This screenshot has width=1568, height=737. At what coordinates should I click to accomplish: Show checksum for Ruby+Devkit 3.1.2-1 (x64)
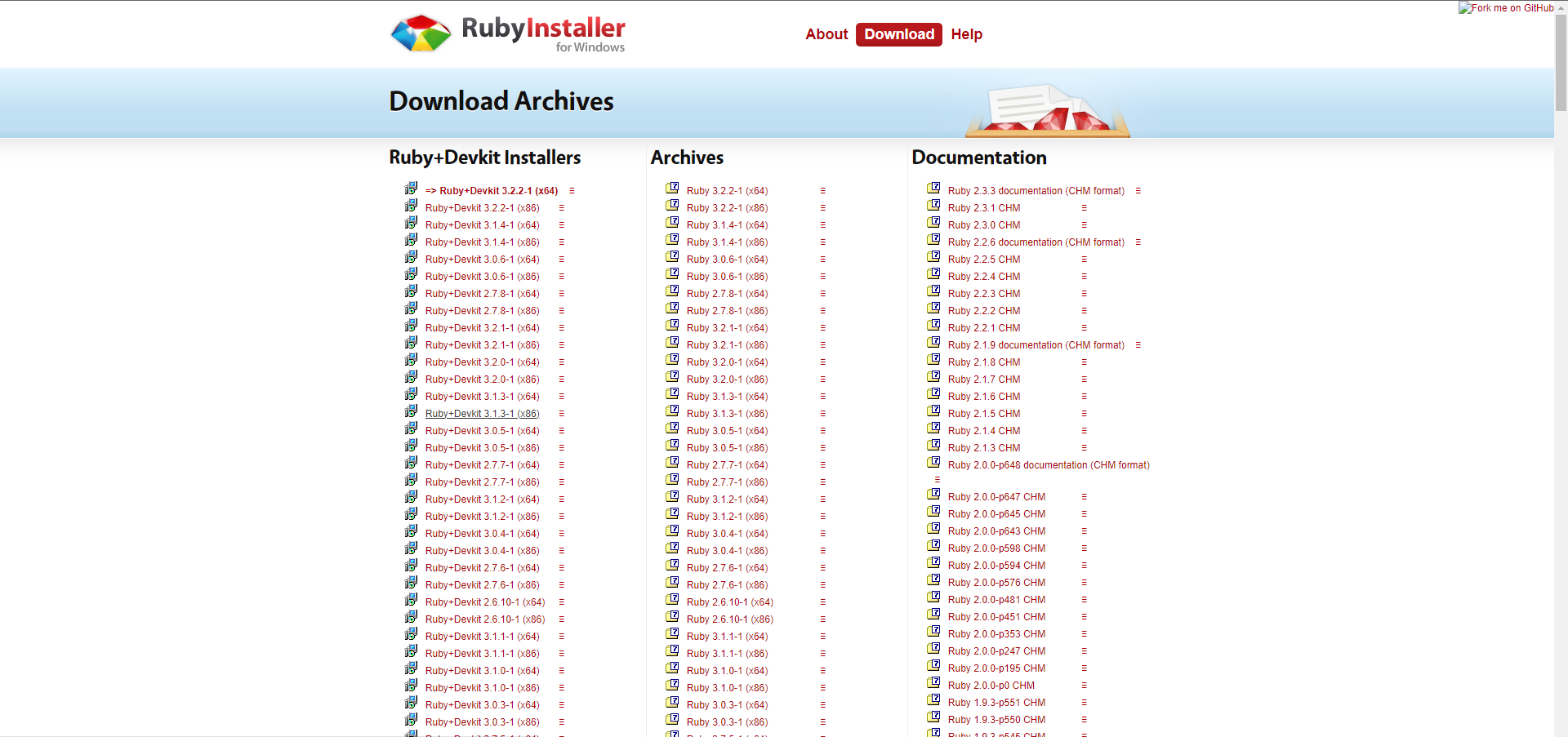pyautogui.click(x=561, y=499)
